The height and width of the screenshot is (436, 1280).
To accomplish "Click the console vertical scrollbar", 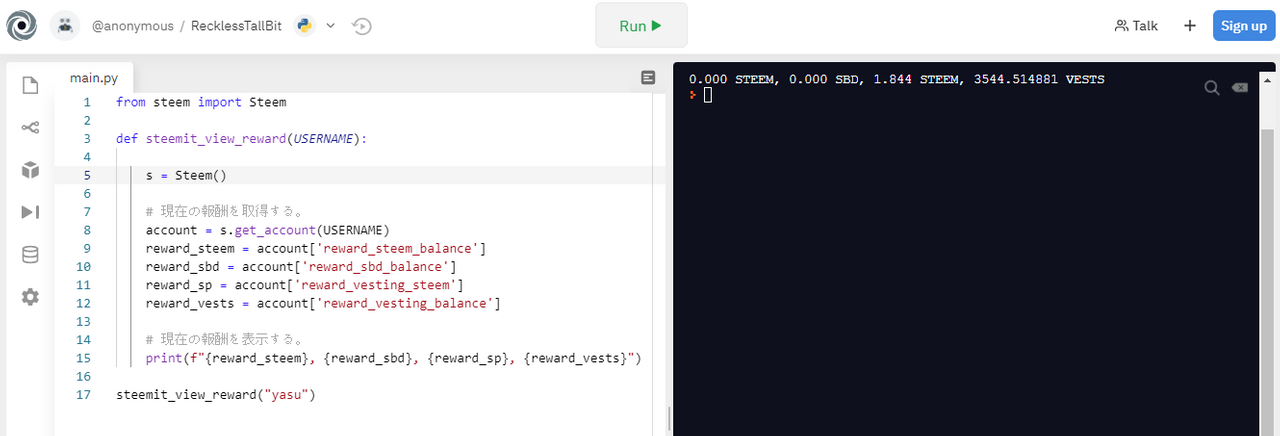I will click(x=1267, y=280).
